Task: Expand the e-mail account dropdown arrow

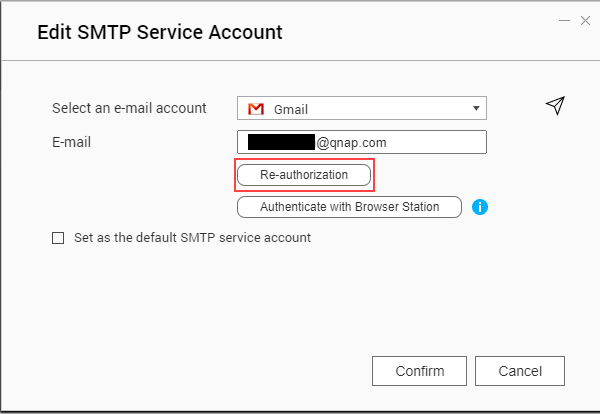Action: click(476, 108)
